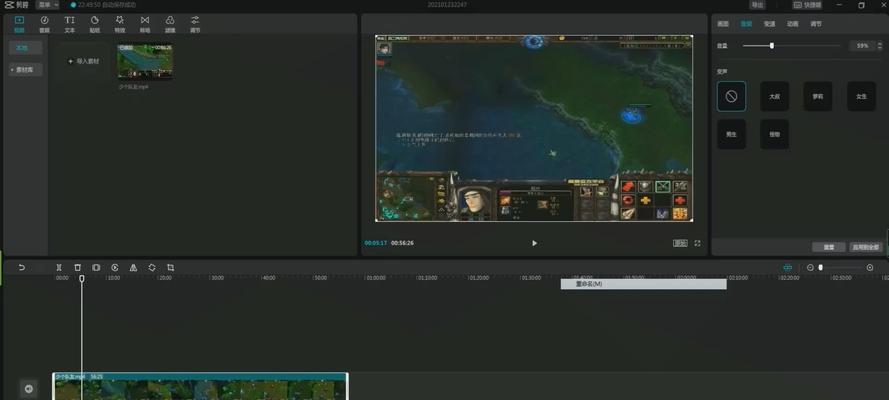Switch to the Adjust (调节) properties tab
This screenshot has width=889, height=400.
(x=816, y=24)
